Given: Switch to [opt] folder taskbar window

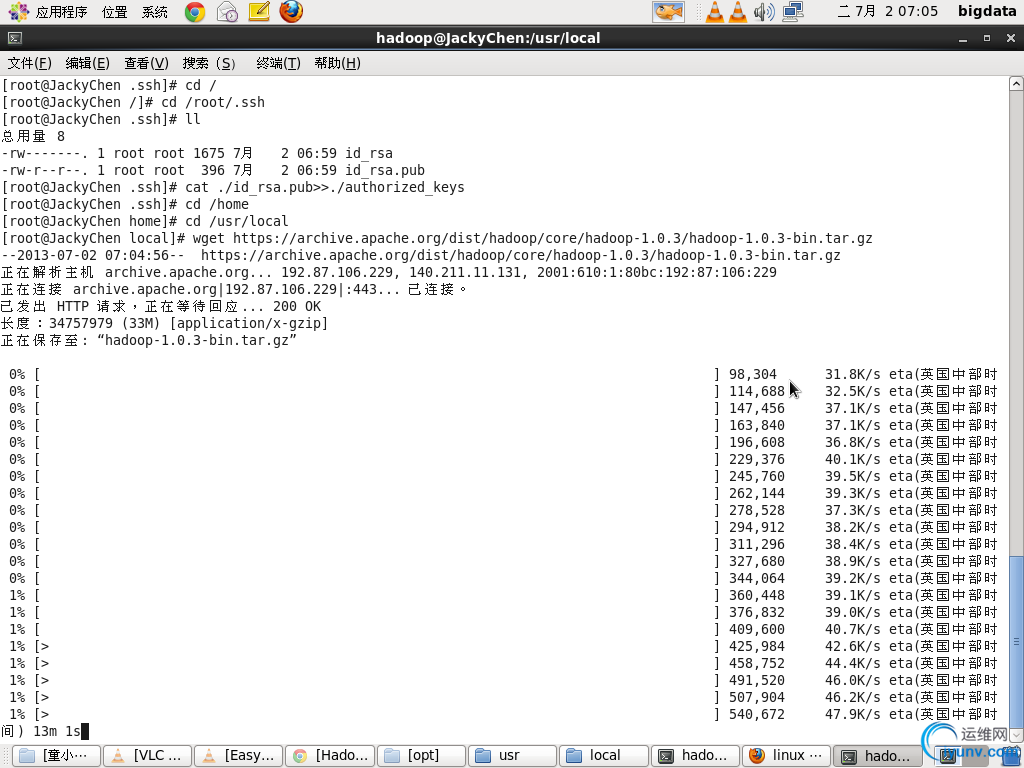Looking at the screenshot, I should tap(422, 756).
